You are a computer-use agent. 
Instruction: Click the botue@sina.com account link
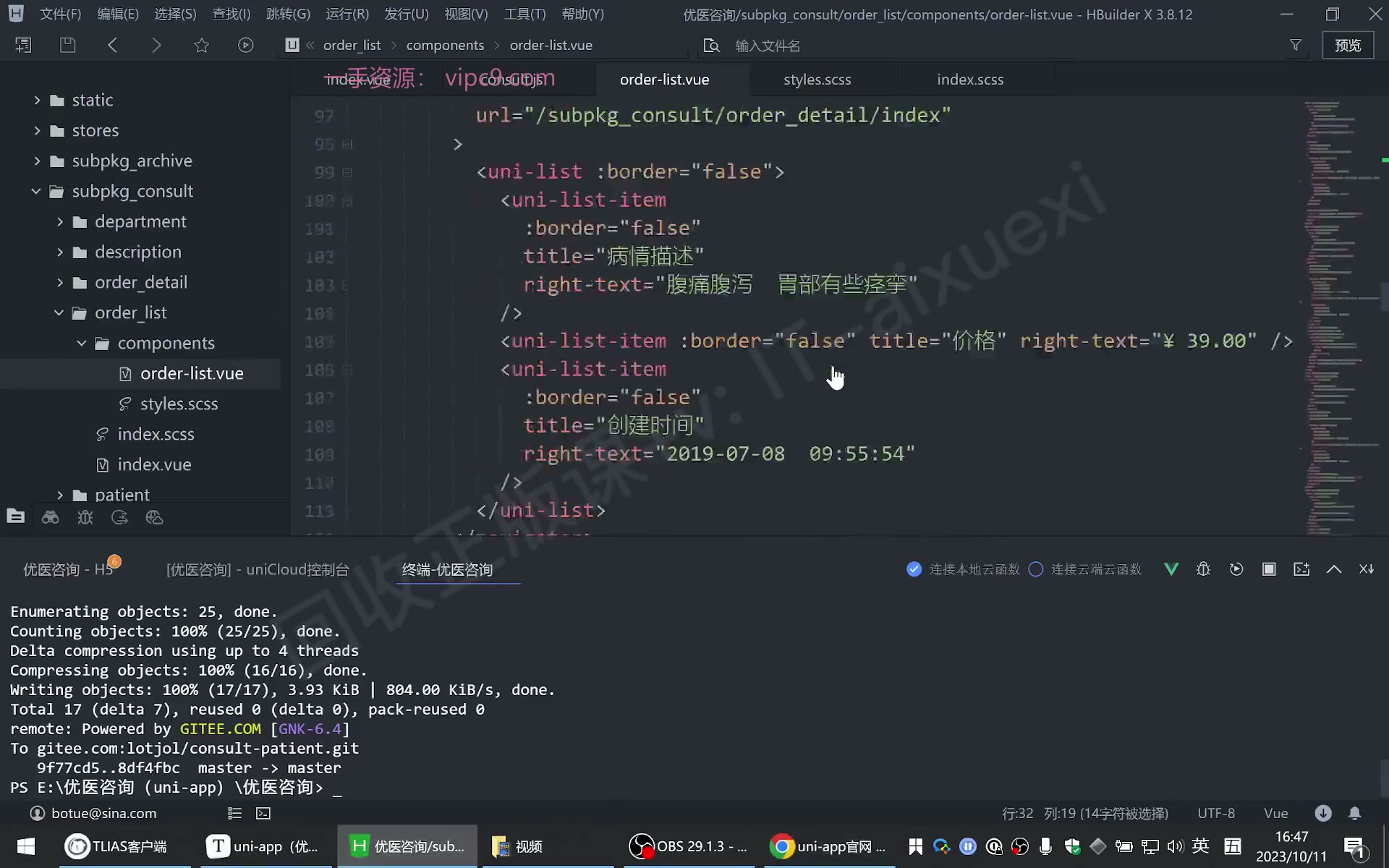pyautogui.click(x=103, y=813)
